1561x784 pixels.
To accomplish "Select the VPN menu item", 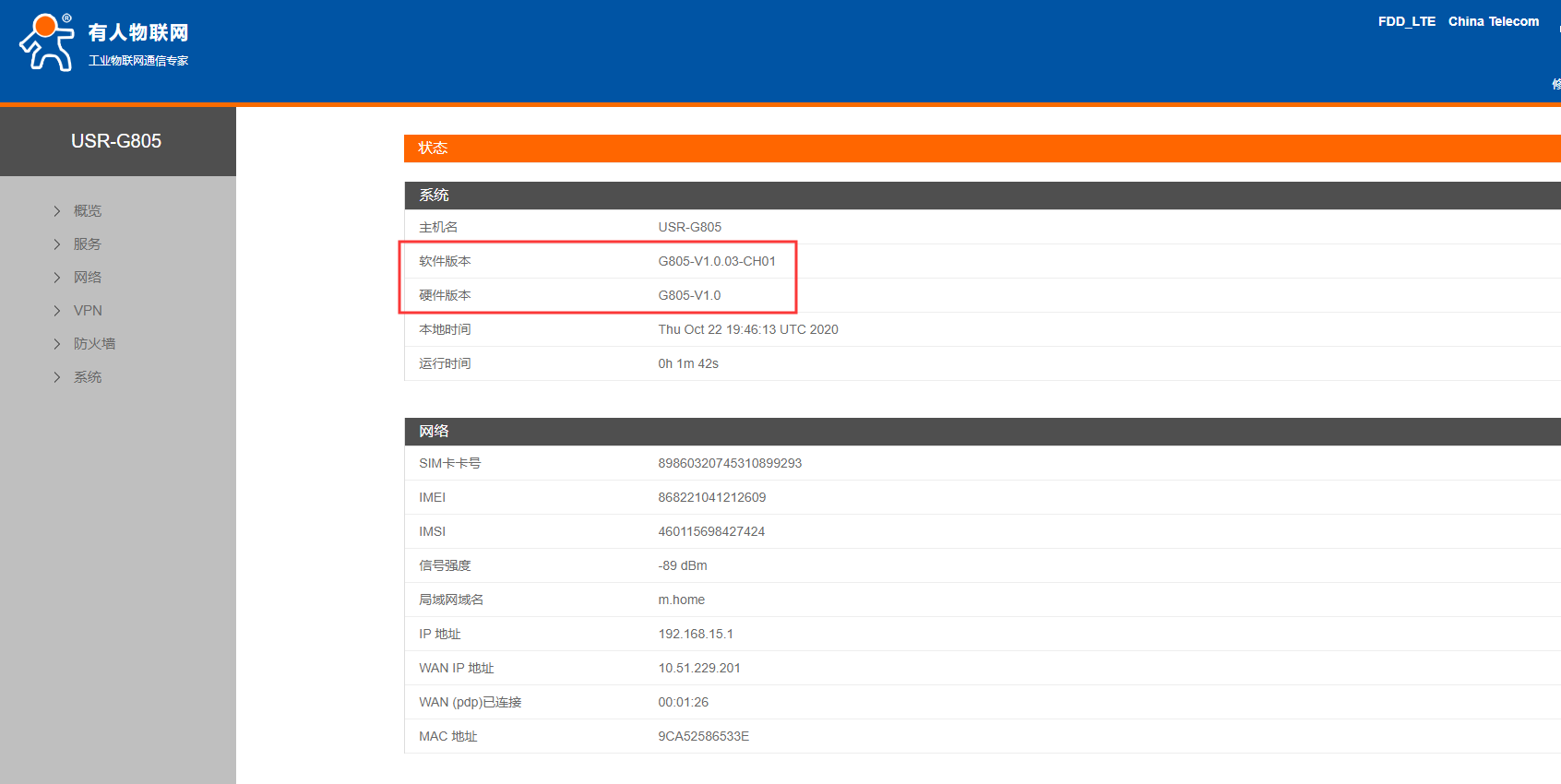I will pos(88,311).
